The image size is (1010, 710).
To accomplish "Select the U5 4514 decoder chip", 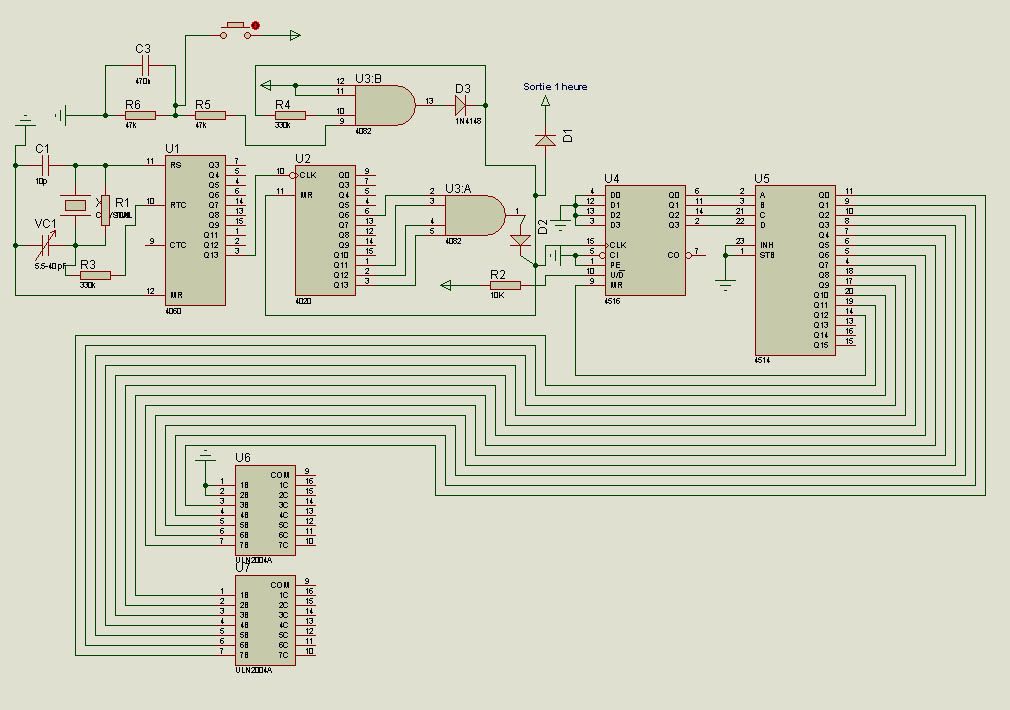I will (796, 270).
